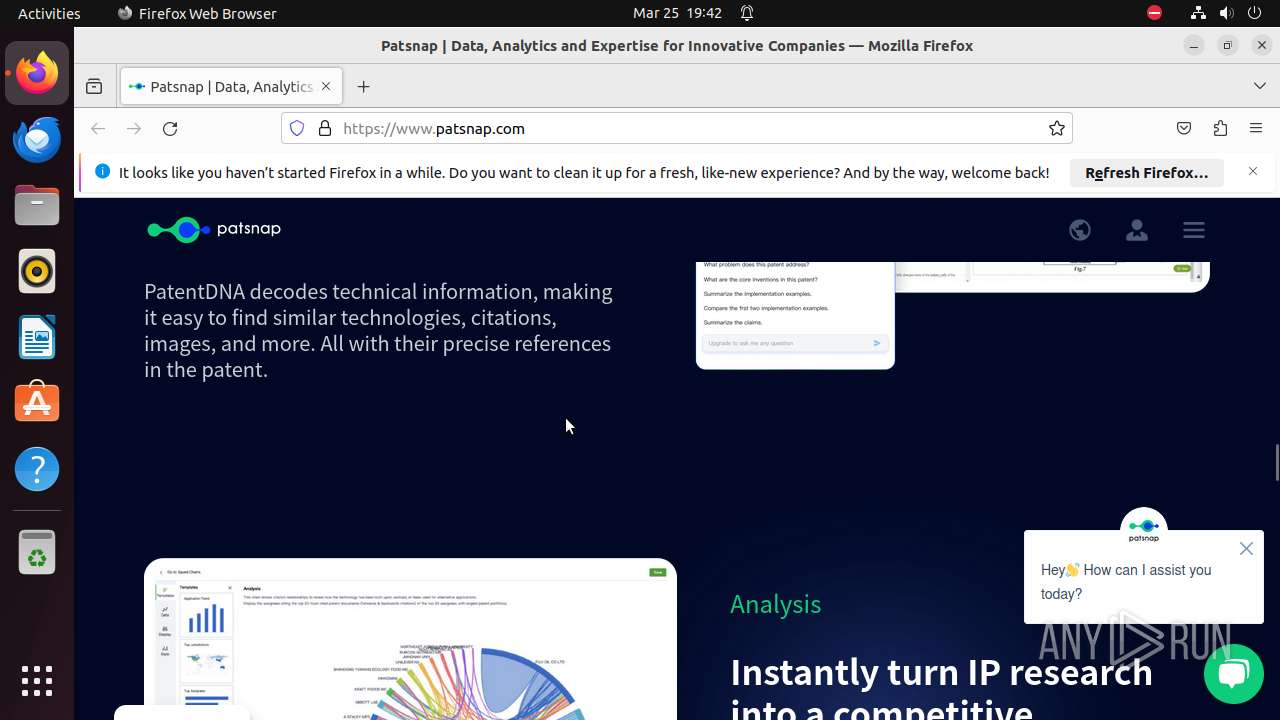Open the system status menu via the volume icon

click(1226, 13)
